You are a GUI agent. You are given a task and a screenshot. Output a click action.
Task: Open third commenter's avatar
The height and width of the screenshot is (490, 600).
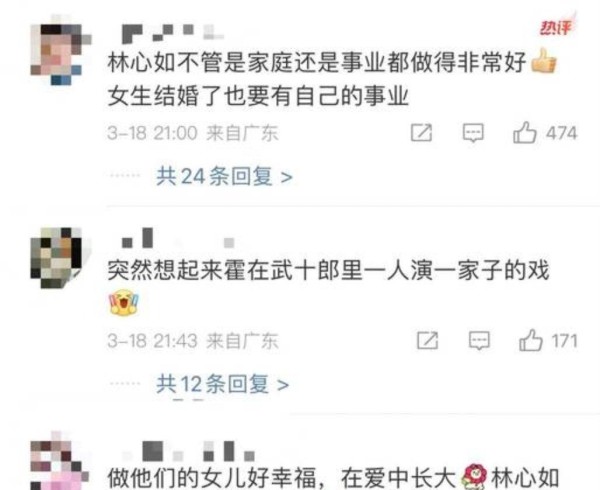(60, 461)
